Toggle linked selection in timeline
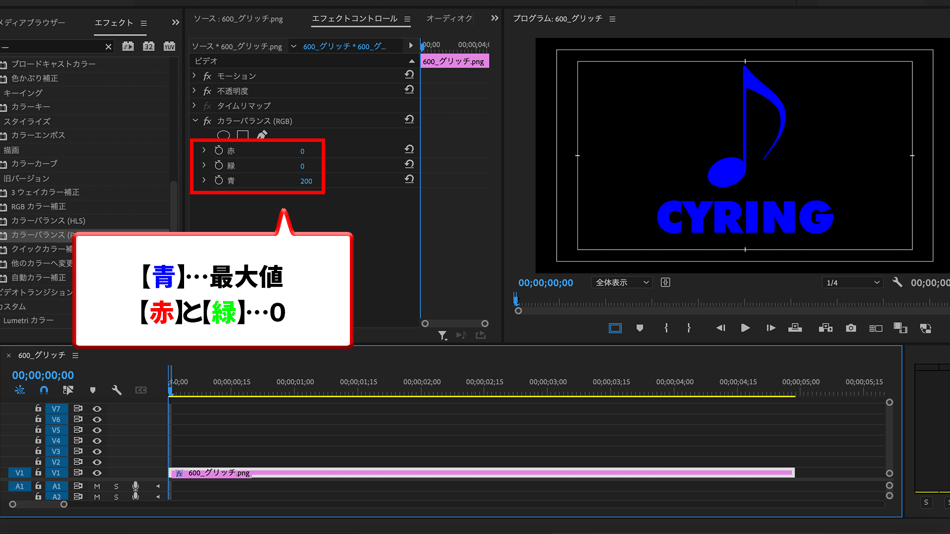Viewport: 950px width, 534px height. pos(68,390)
